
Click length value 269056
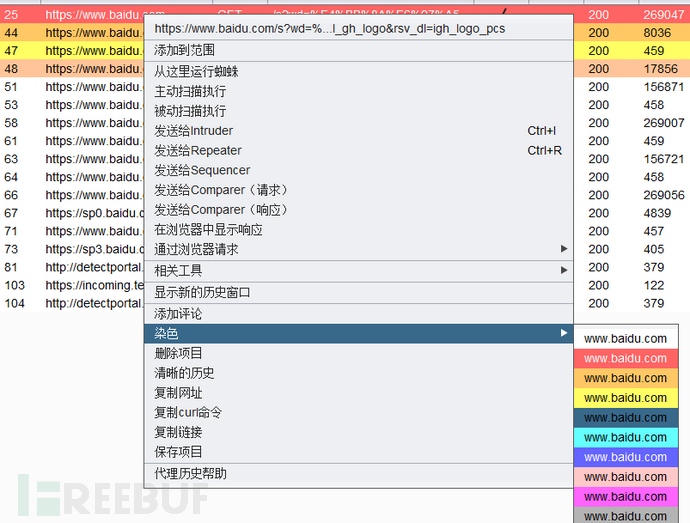coord(664,195)
